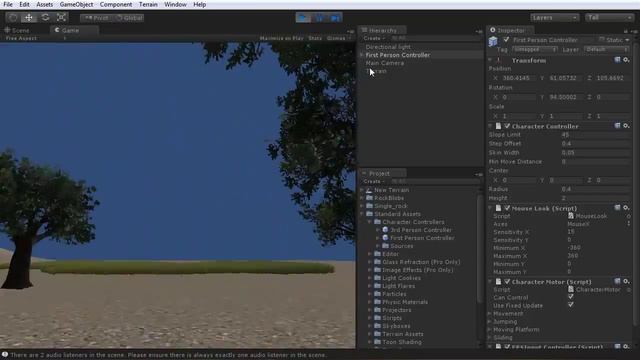Toggle the Character Controller enabled checkbox
The width and height of the screenshot is (640, 360).
(x=507, y=126)
